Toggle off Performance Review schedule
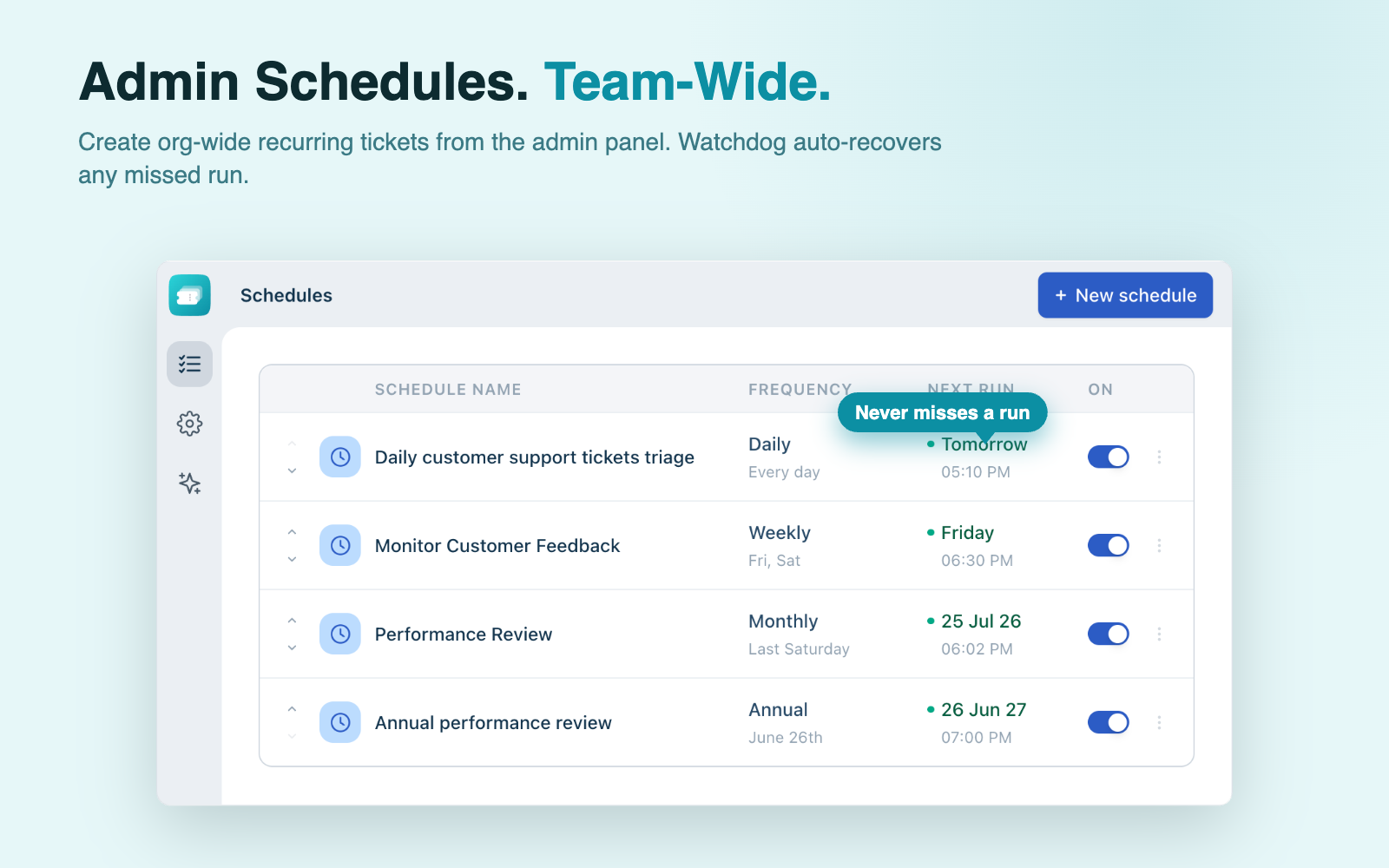Image resolution: width=1389 pixels, height=868 pixels. coord(1109,634)
